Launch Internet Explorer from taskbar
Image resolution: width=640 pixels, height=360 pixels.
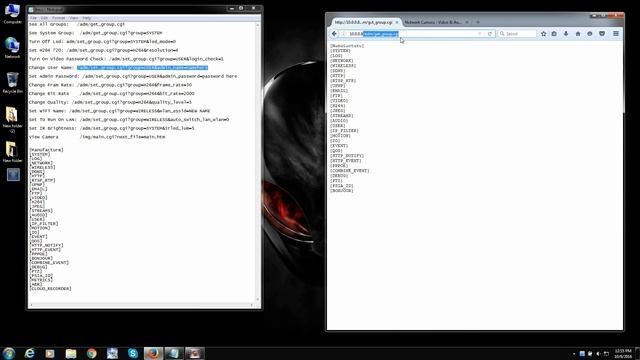coord(29,353)
